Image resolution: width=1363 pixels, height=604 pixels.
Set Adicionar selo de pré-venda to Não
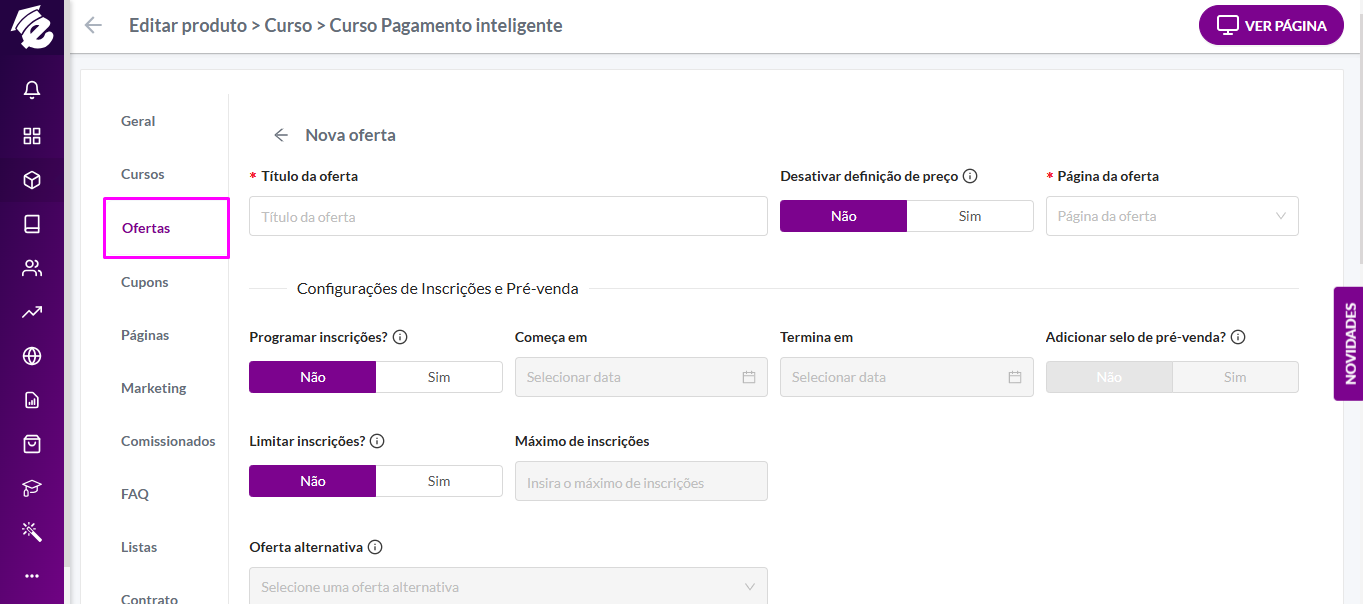pyautogui.click(x=1109, y=377)
